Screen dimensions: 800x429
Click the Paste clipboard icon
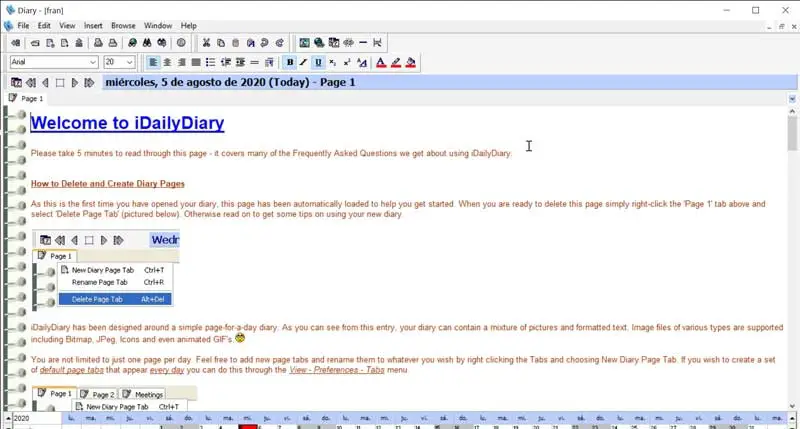(235, 43)
